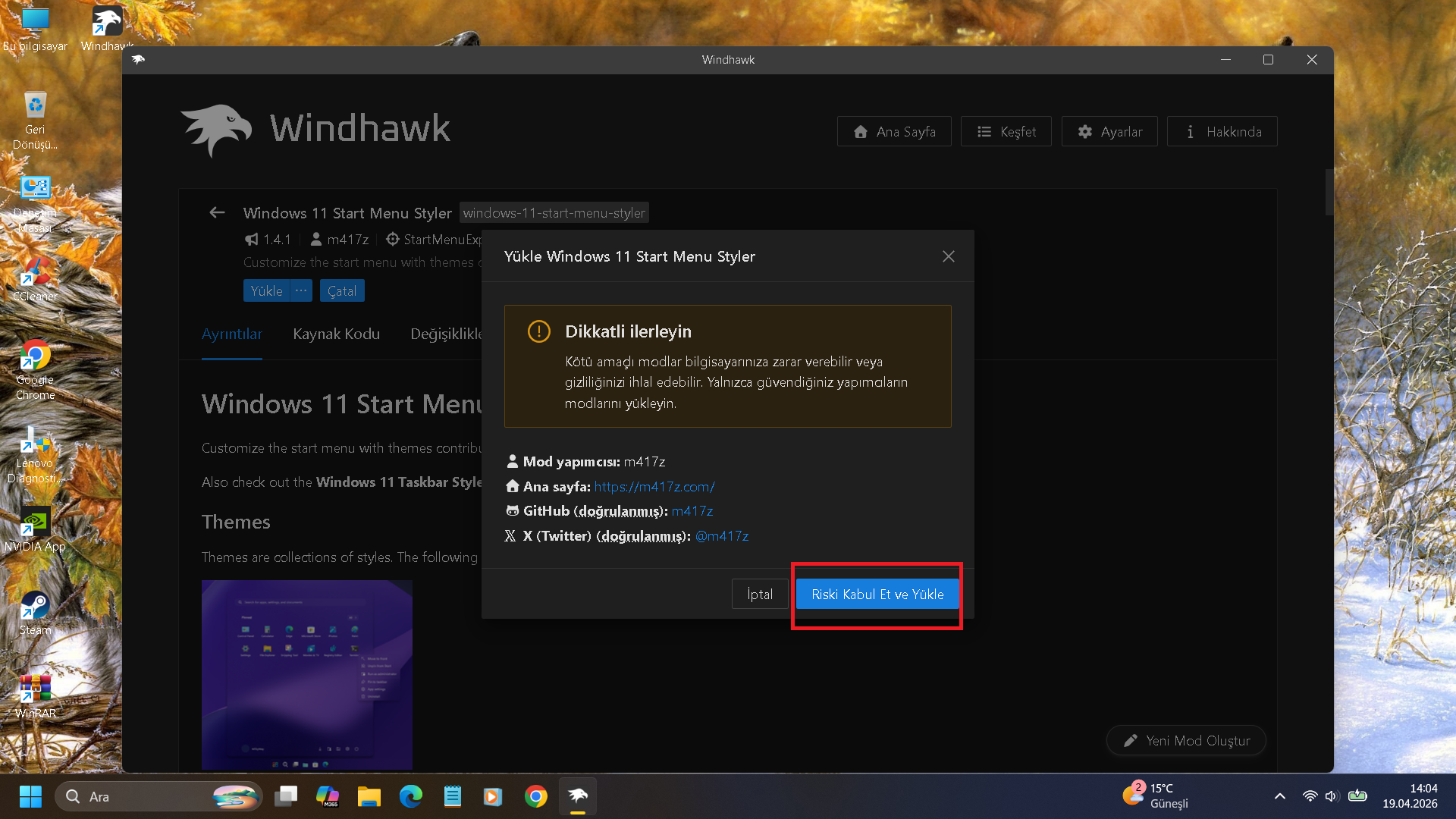The image size is (1456, 819).
Task: Open the m417z.com homepage link
Action: (654, 486)
